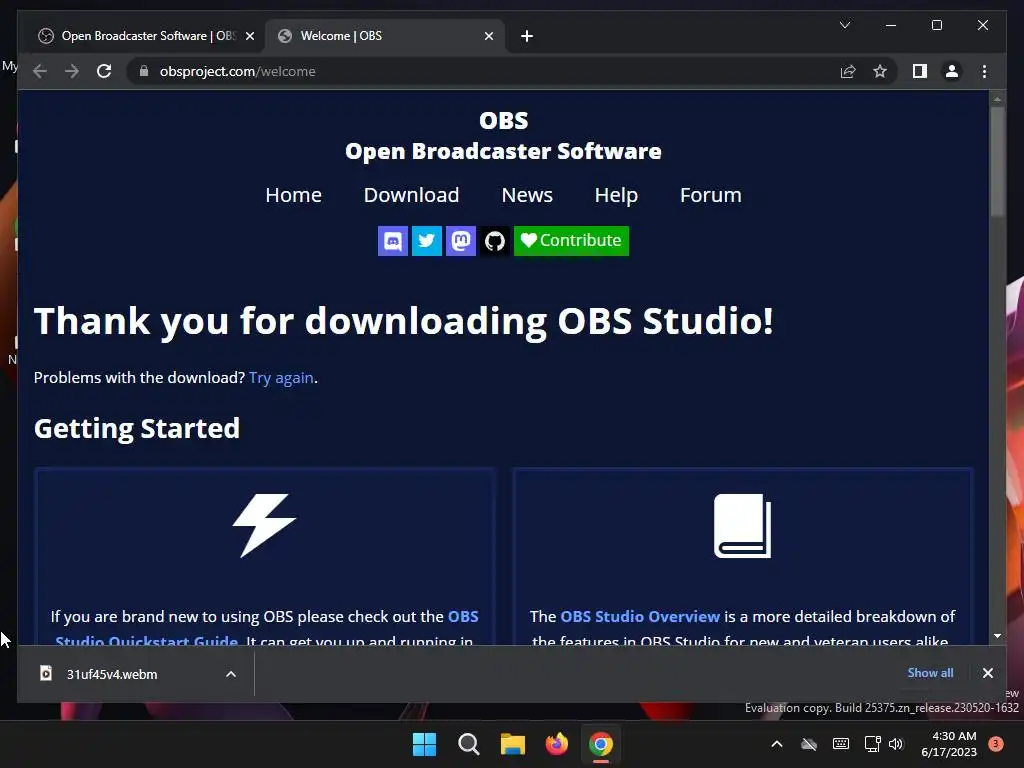Click the Chrome taskbar icon
Viewport: 1024px width, 768px height.
601,744
